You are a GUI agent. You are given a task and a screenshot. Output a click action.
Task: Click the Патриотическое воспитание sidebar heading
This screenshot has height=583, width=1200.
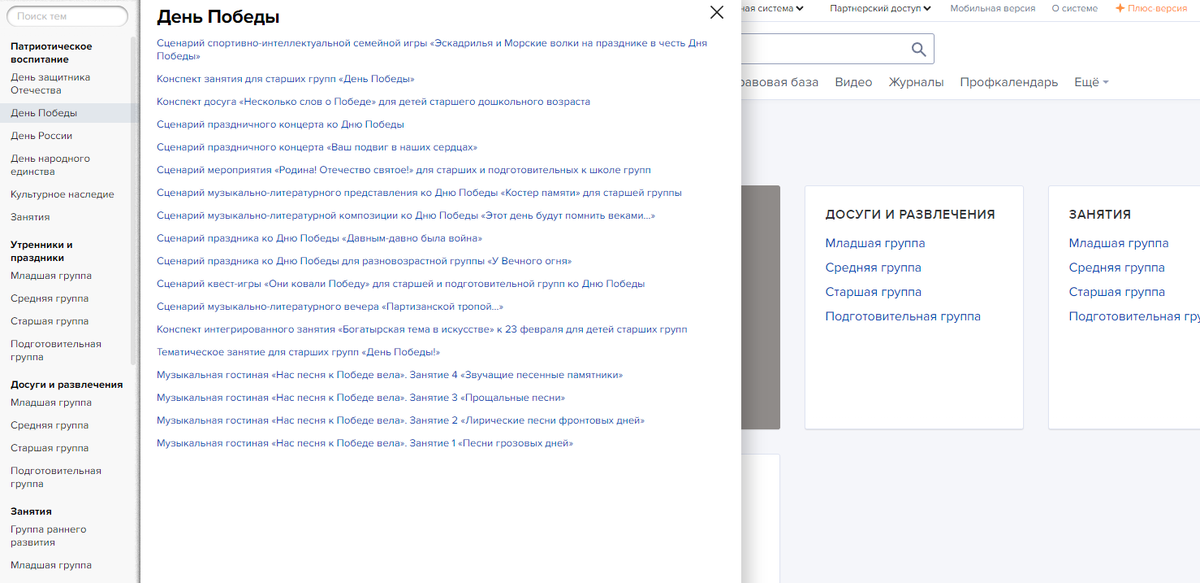click(x=51, y=53)
